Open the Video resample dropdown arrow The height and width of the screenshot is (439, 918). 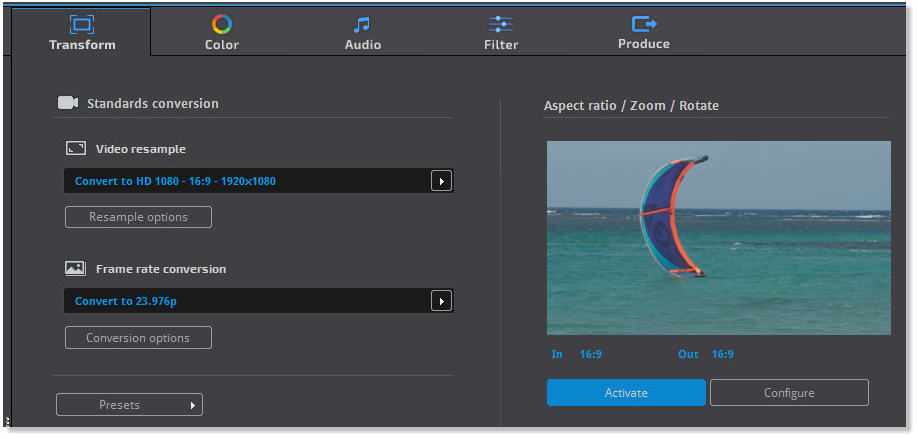point(441,181)
